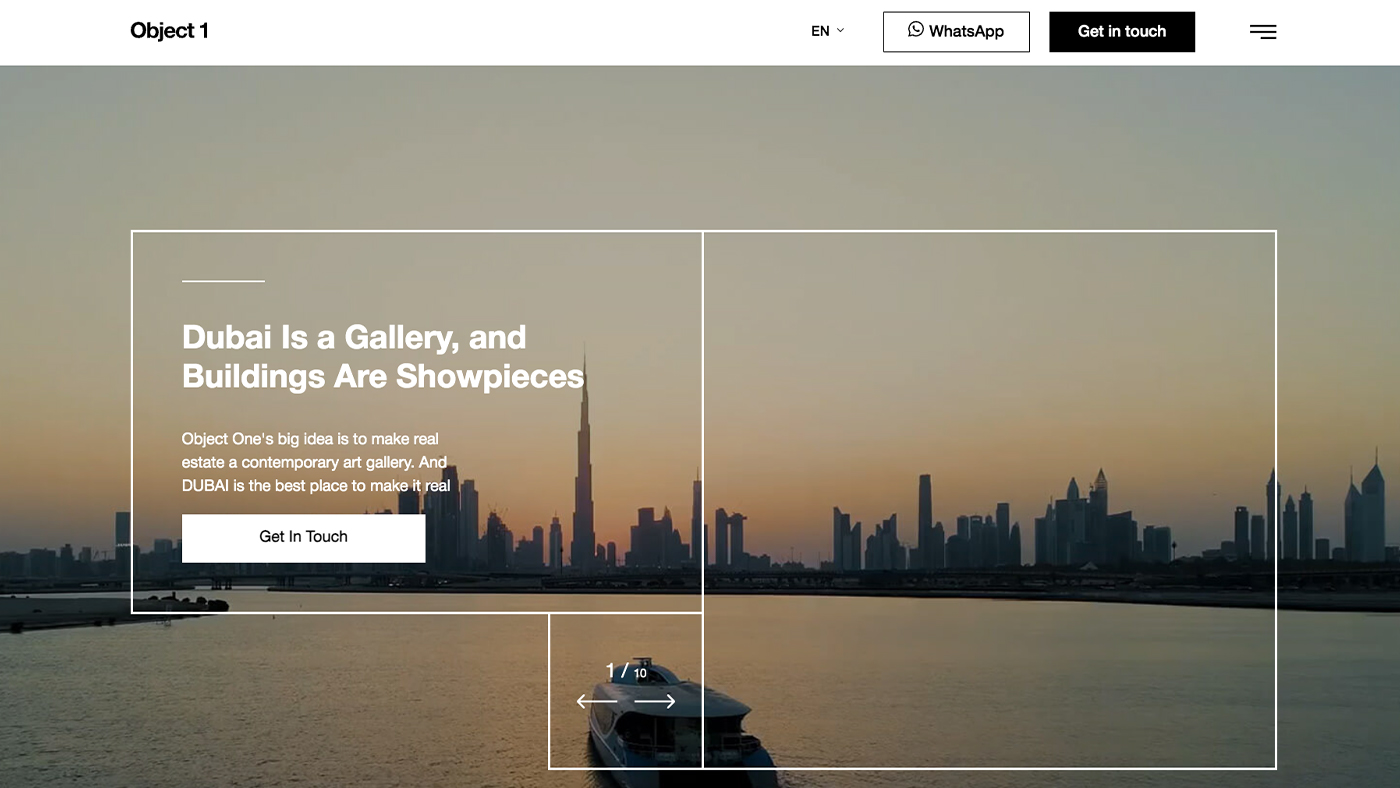
Task: Click the white Get In Touch button
Action: pyautogui.click(x=303, y=537)
